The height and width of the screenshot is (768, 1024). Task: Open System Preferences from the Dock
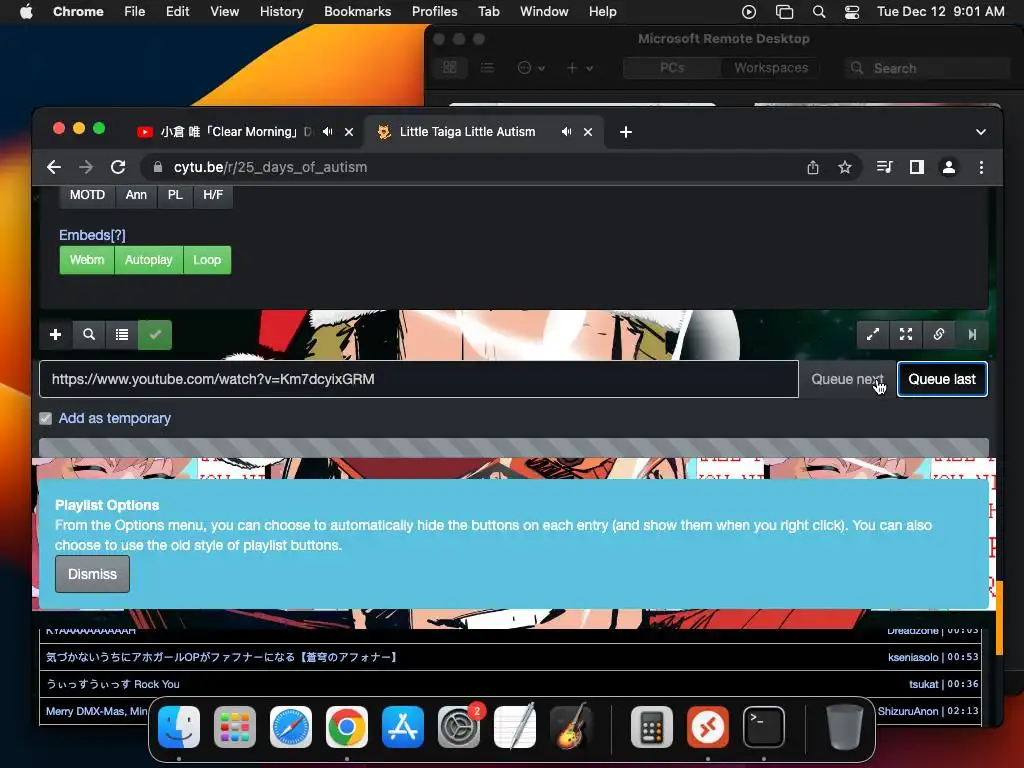[x=459, y=727]
